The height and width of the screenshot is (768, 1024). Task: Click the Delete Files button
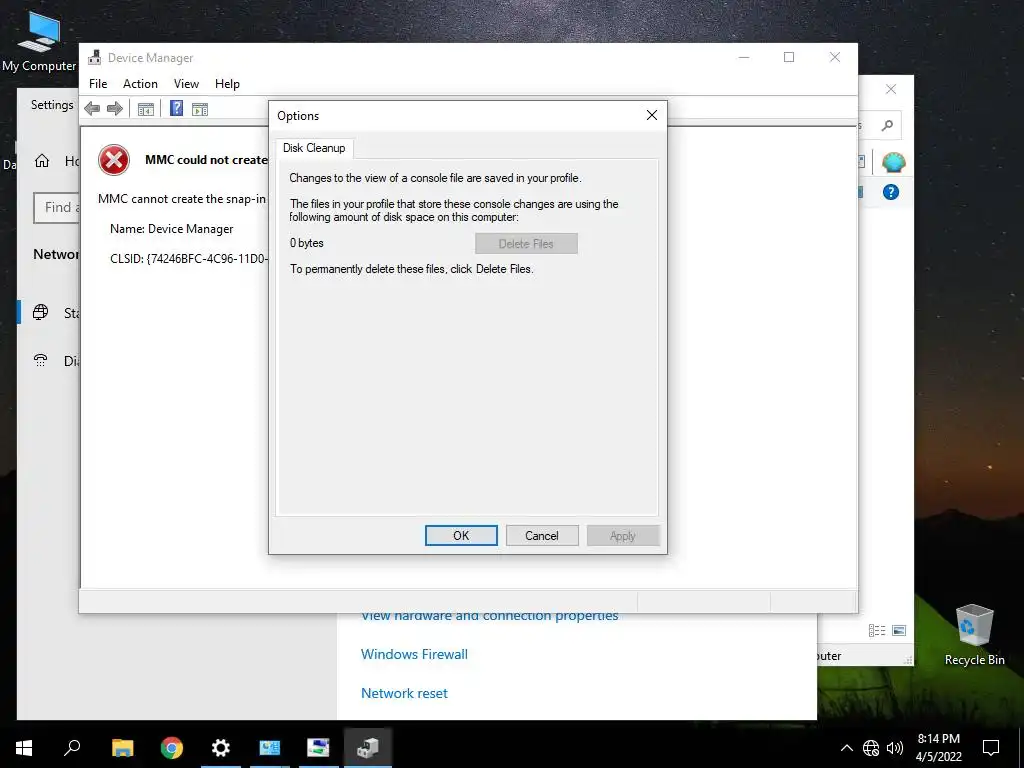click(526, 244)
